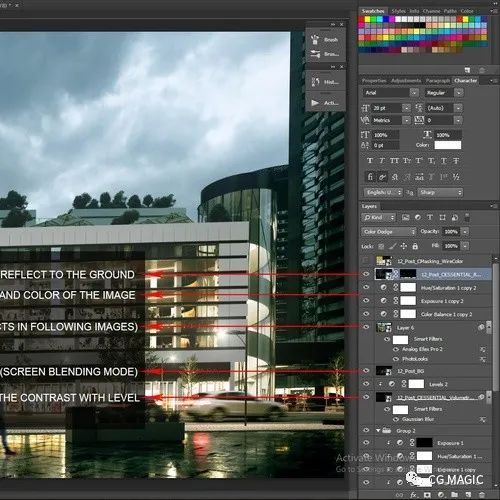Click the white text Color swatch
500x500 pixels.
[448, 145]
